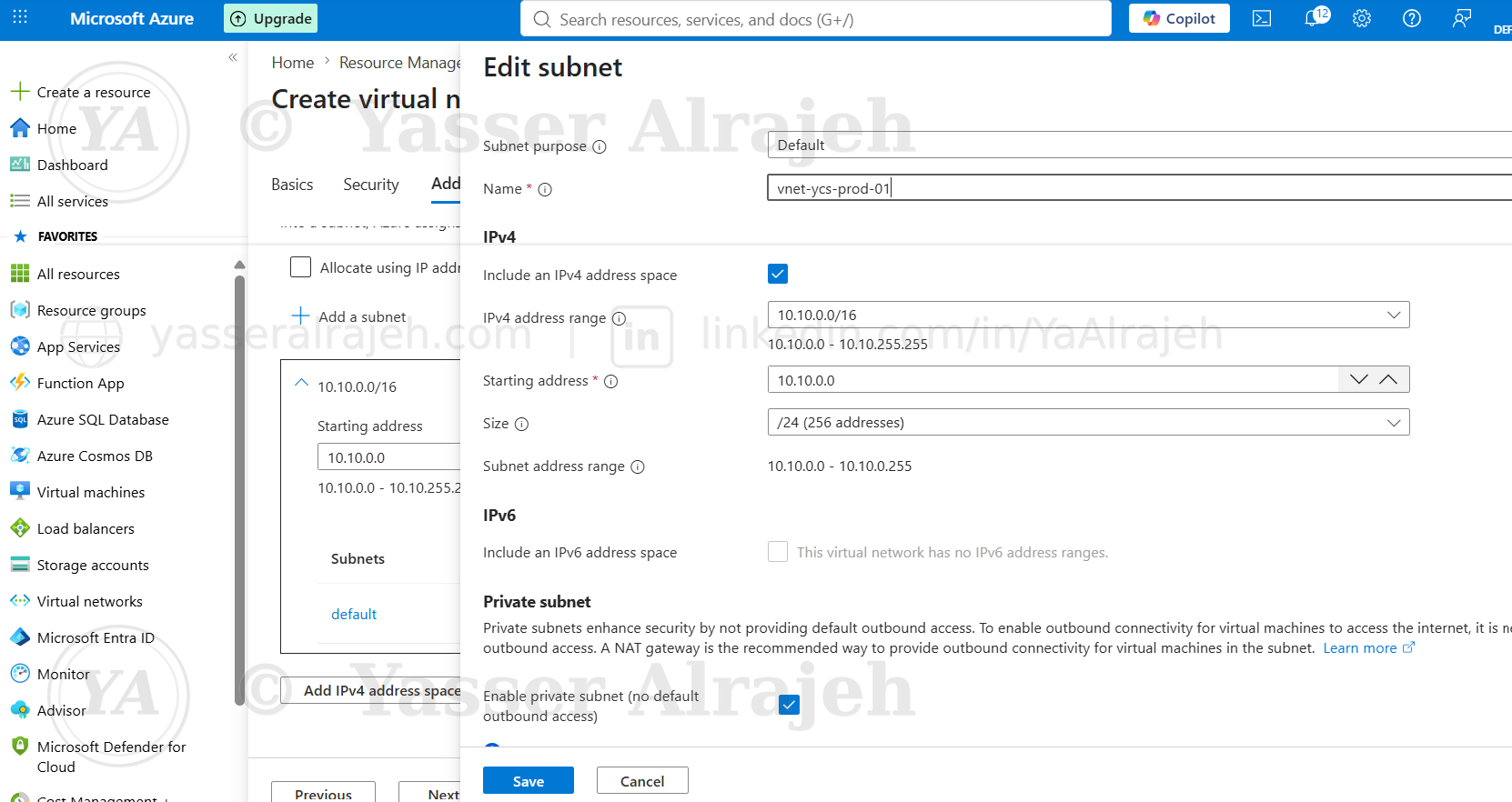Image resolution: width=1512 pixels, height=802 pixels.
Task: Click Add IPv4 address space button
Action: click(371, 691)
